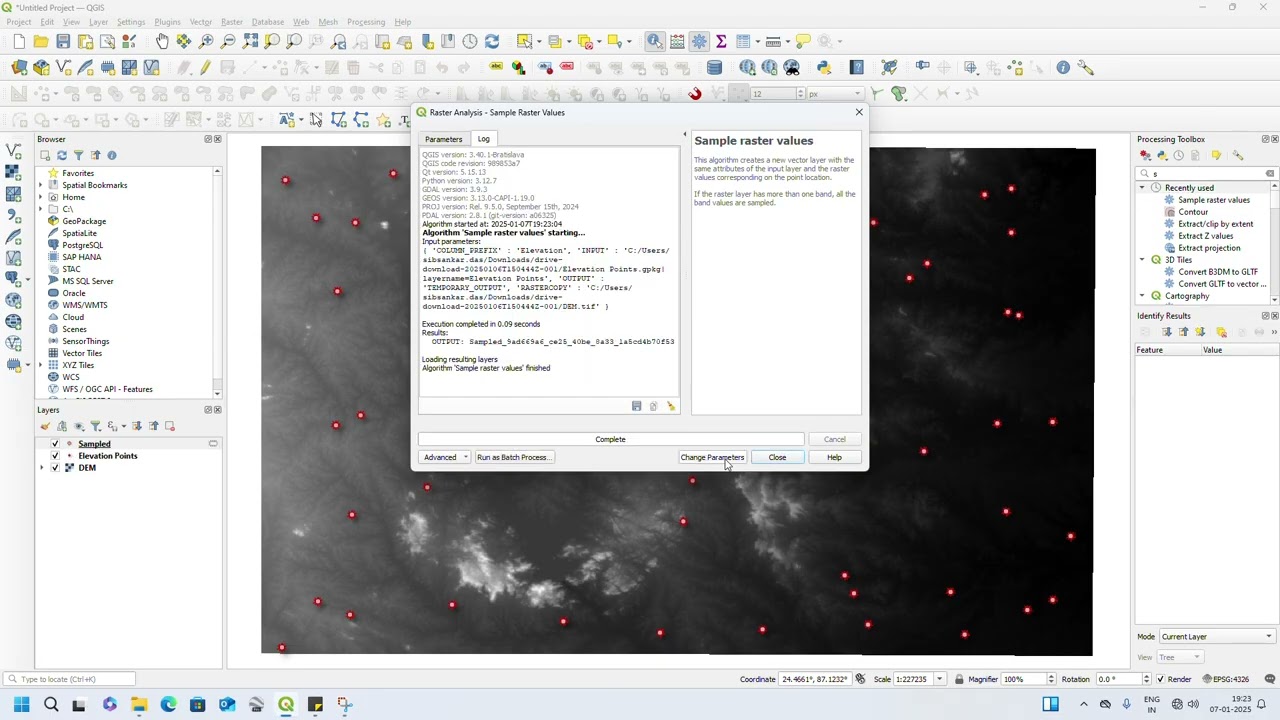1280x720 pixels.
Task: Open the px units dropdown in the snapping toolbar
Action: point(834,93)
